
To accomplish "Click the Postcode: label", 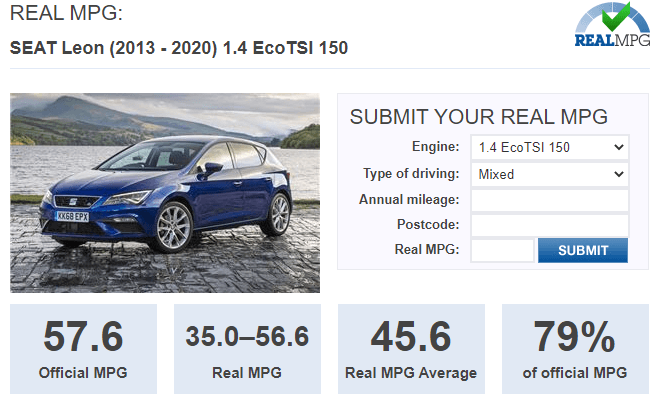I will (428, 224).
